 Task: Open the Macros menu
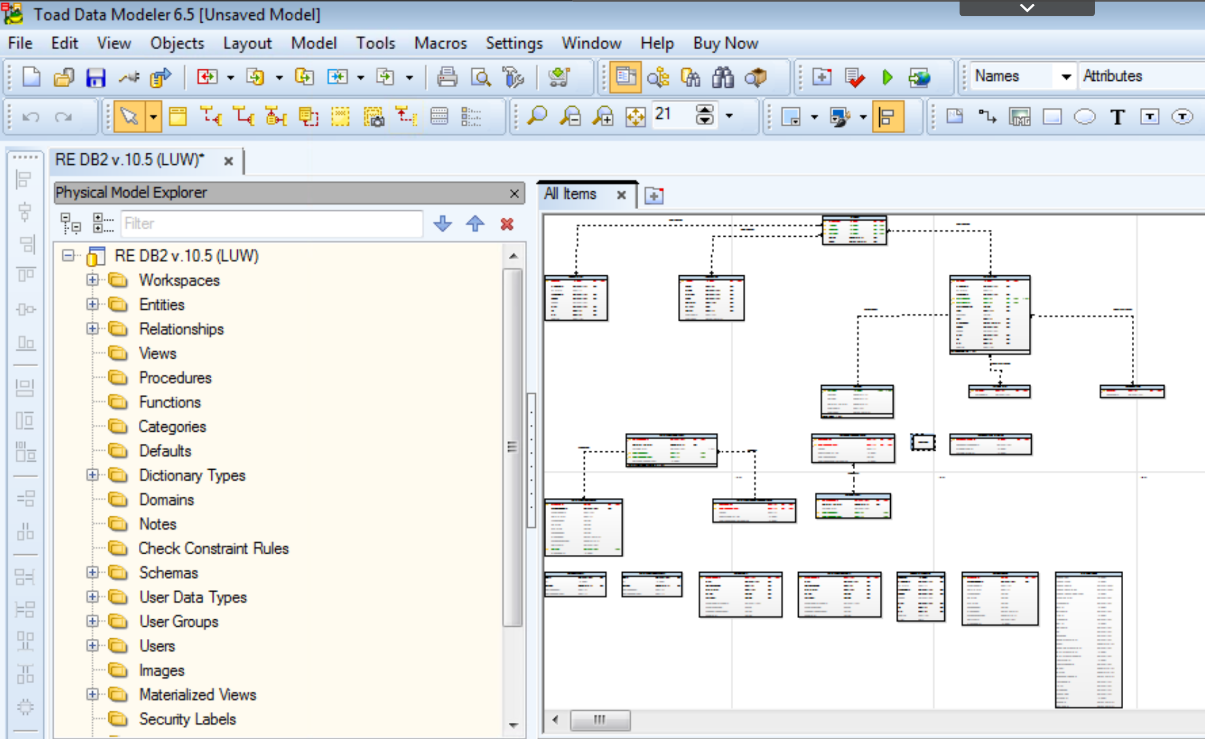coord(440,43)
